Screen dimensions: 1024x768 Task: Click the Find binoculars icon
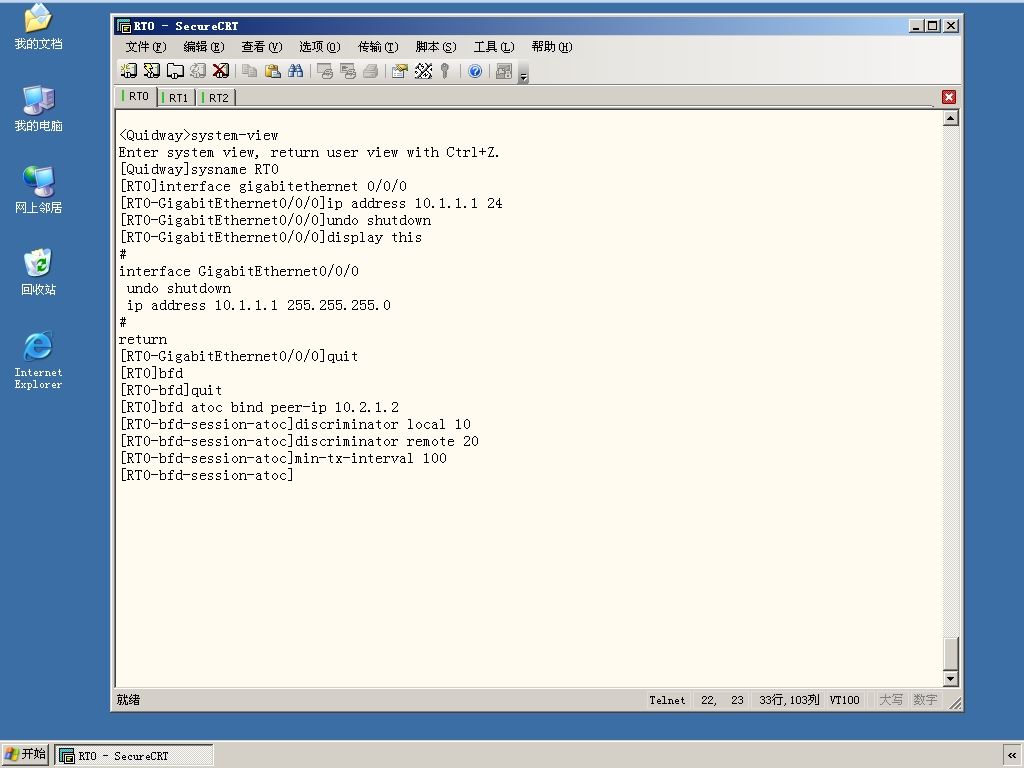coord(295,71)
